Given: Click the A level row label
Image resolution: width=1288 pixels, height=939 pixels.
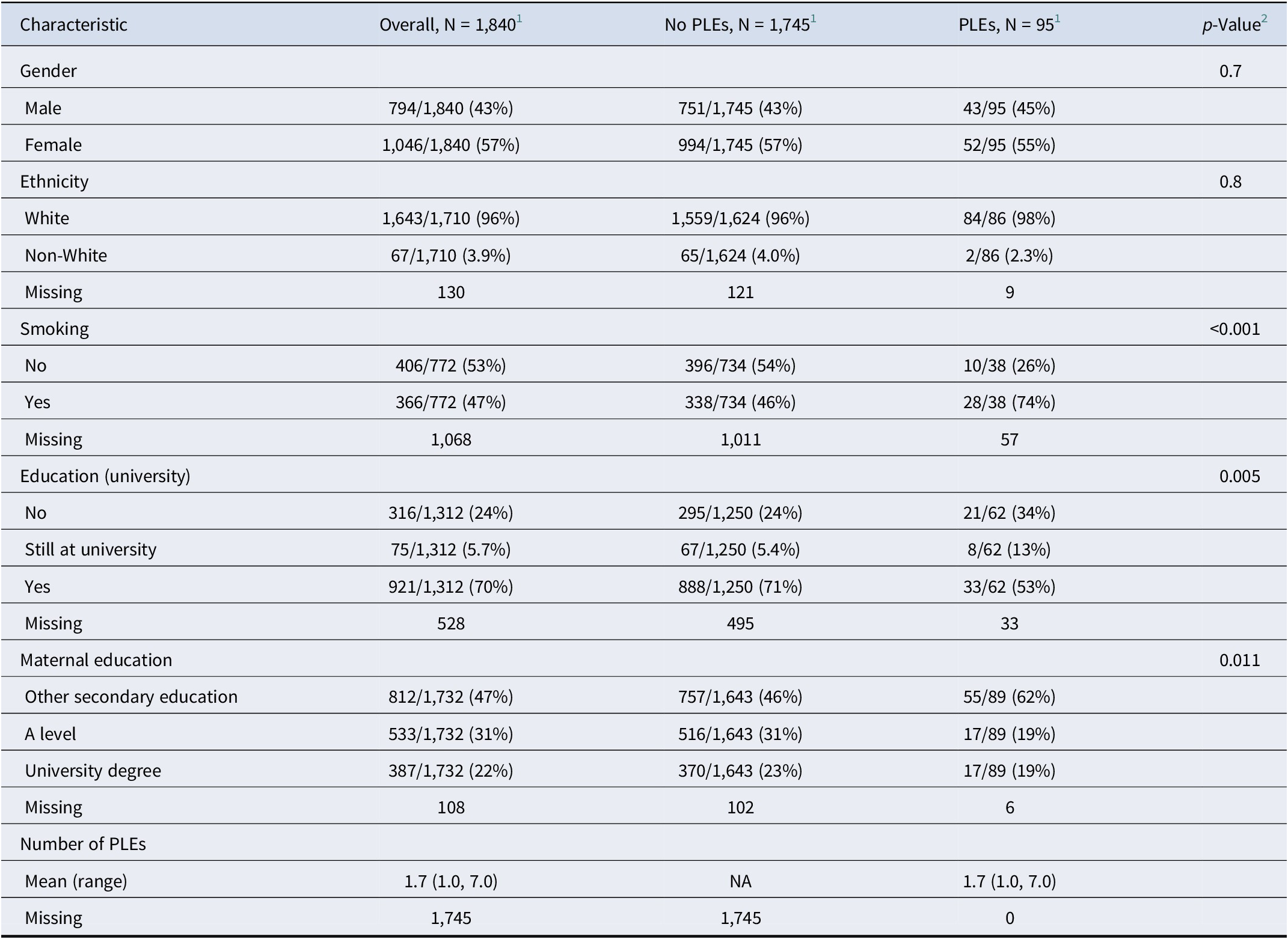Looking at the screenshot, I should pos(51,734).
